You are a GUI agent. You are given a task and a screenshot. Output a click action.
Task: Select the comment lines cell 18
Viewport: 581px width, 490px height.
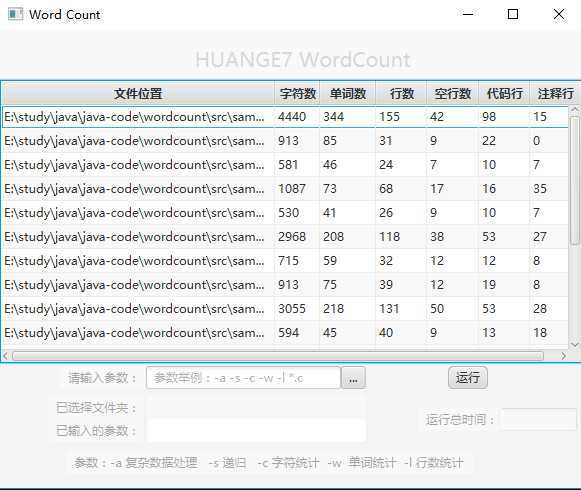[548, 332]
